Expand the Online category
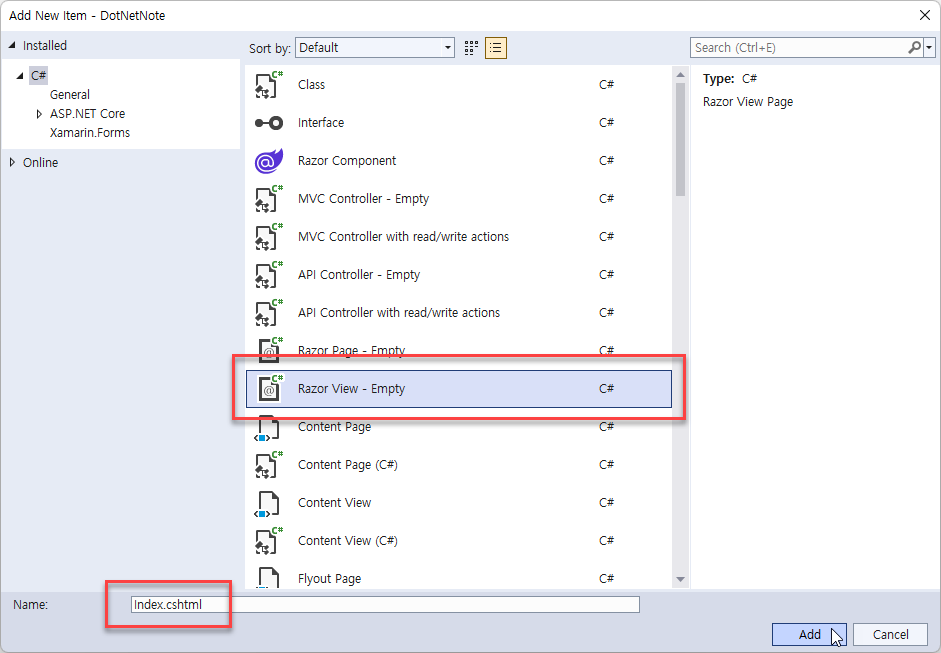 point(12,163)
